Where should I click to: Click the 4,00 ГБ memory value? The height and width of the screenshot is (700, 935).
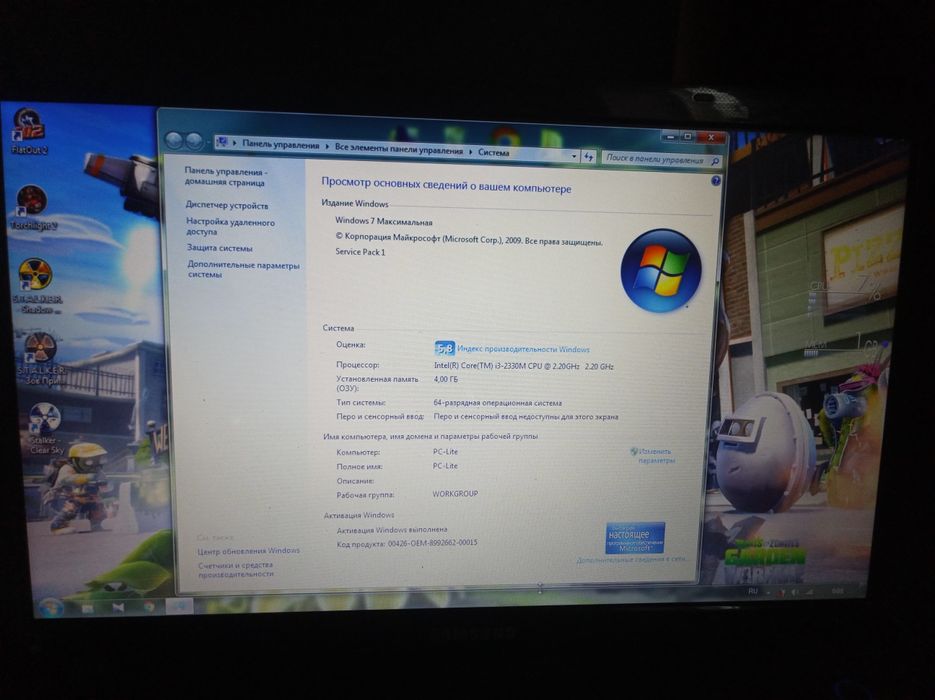(445, 379)
